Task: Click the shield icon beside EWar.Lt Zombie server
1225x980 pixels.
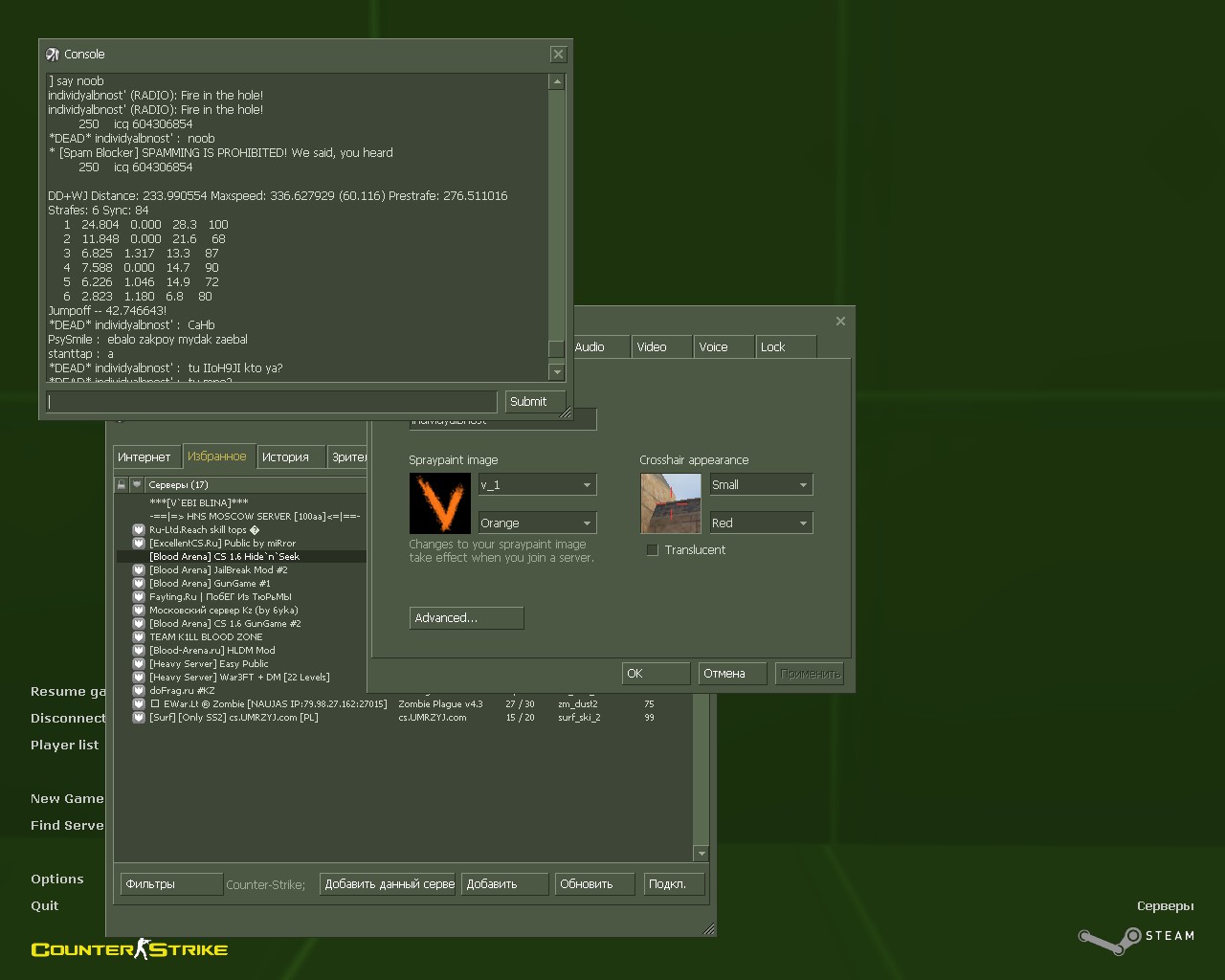Action: 139,704
